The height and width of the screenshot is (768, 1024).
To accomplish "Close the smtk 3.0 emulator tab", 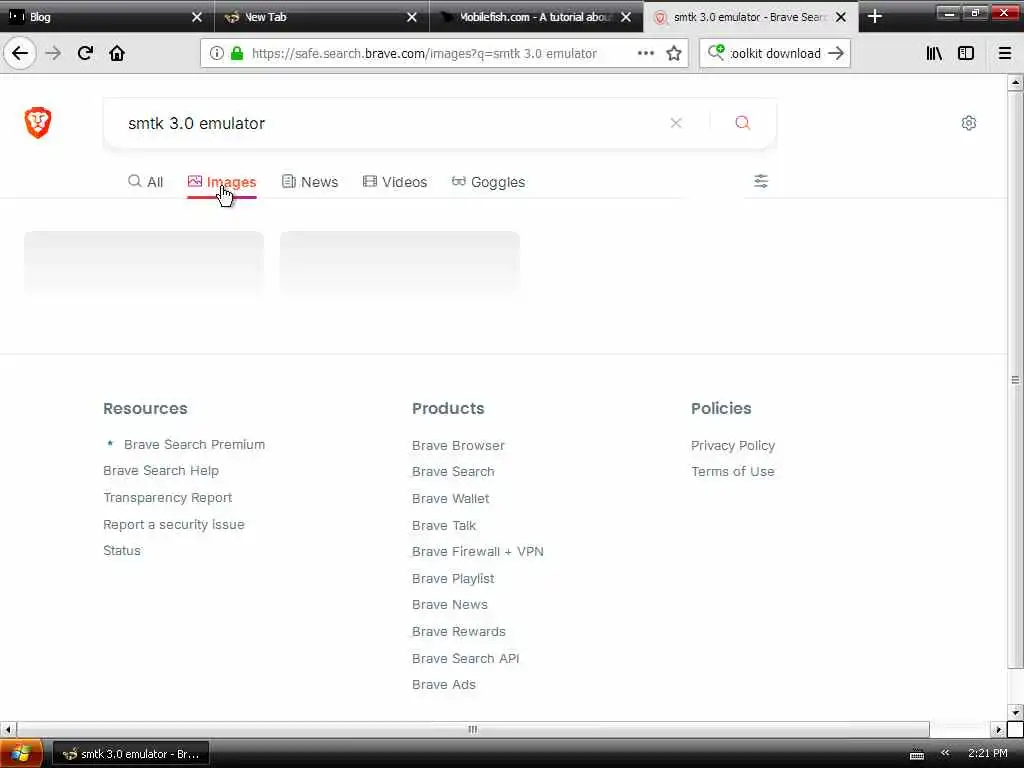I will [841, 17].
